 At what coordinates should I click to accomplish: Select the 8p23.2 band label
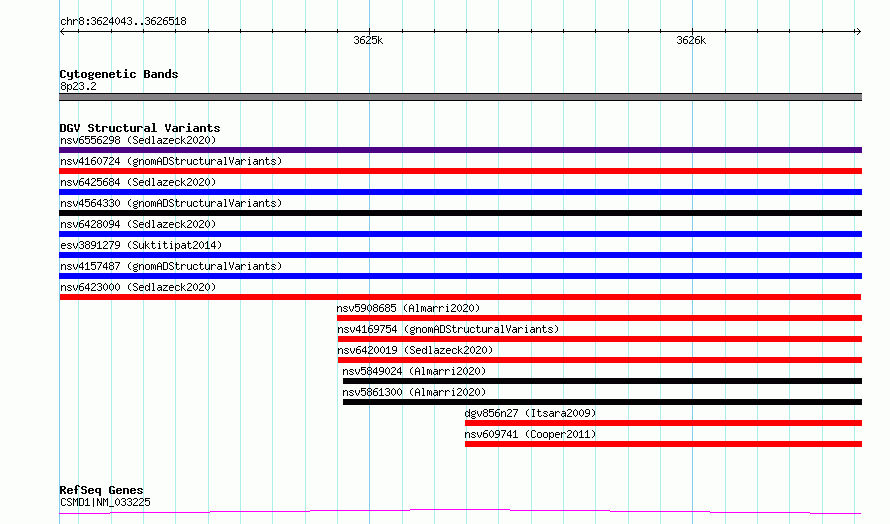coord(78,86)
